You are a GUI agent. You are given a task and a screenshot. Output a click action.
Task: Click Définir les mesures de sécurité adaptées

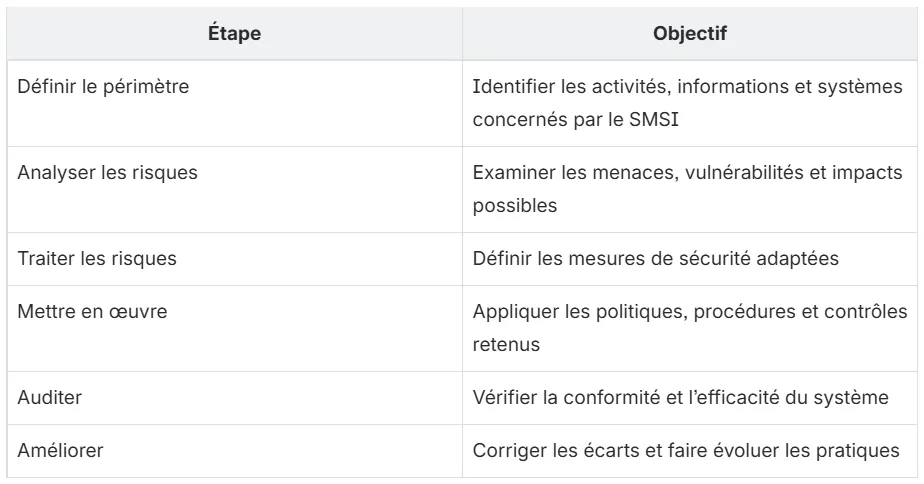(656, 259)
